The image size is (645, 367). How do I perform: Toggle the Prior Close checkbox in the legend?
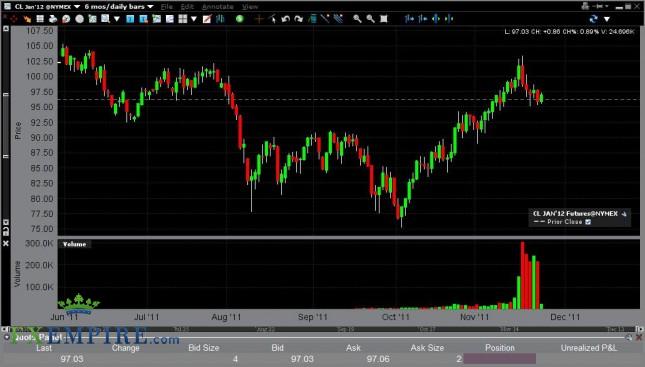click(588, 222)
